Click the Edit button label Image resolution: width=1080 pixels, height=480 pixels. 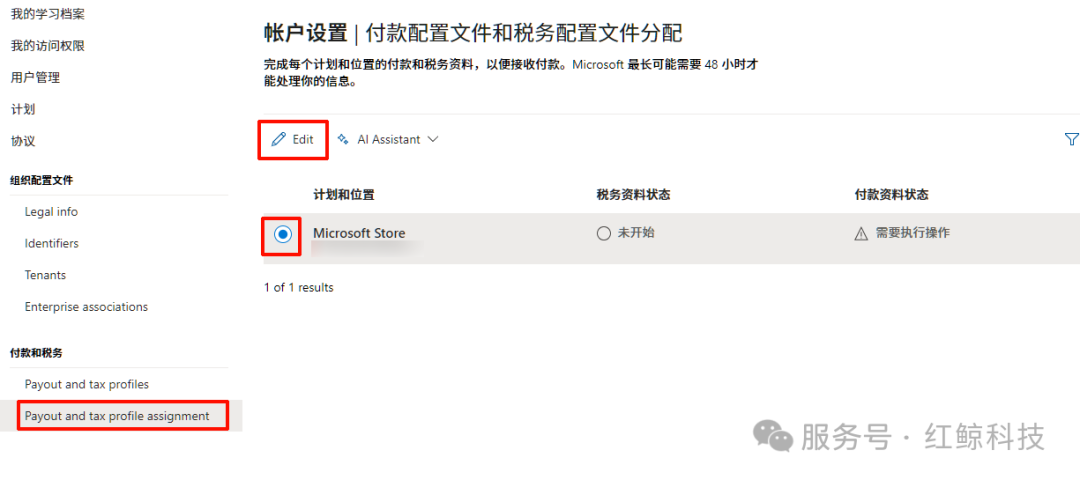coord(303,140)
